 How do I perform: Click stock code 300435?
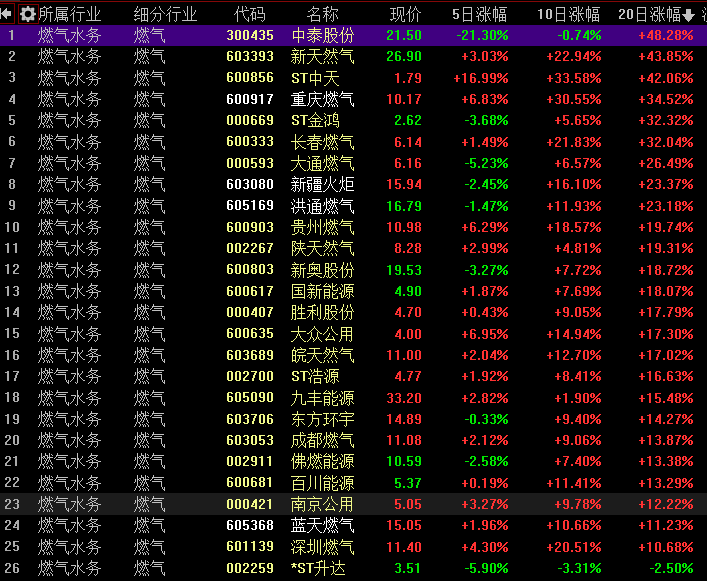[x=250, y=35]
